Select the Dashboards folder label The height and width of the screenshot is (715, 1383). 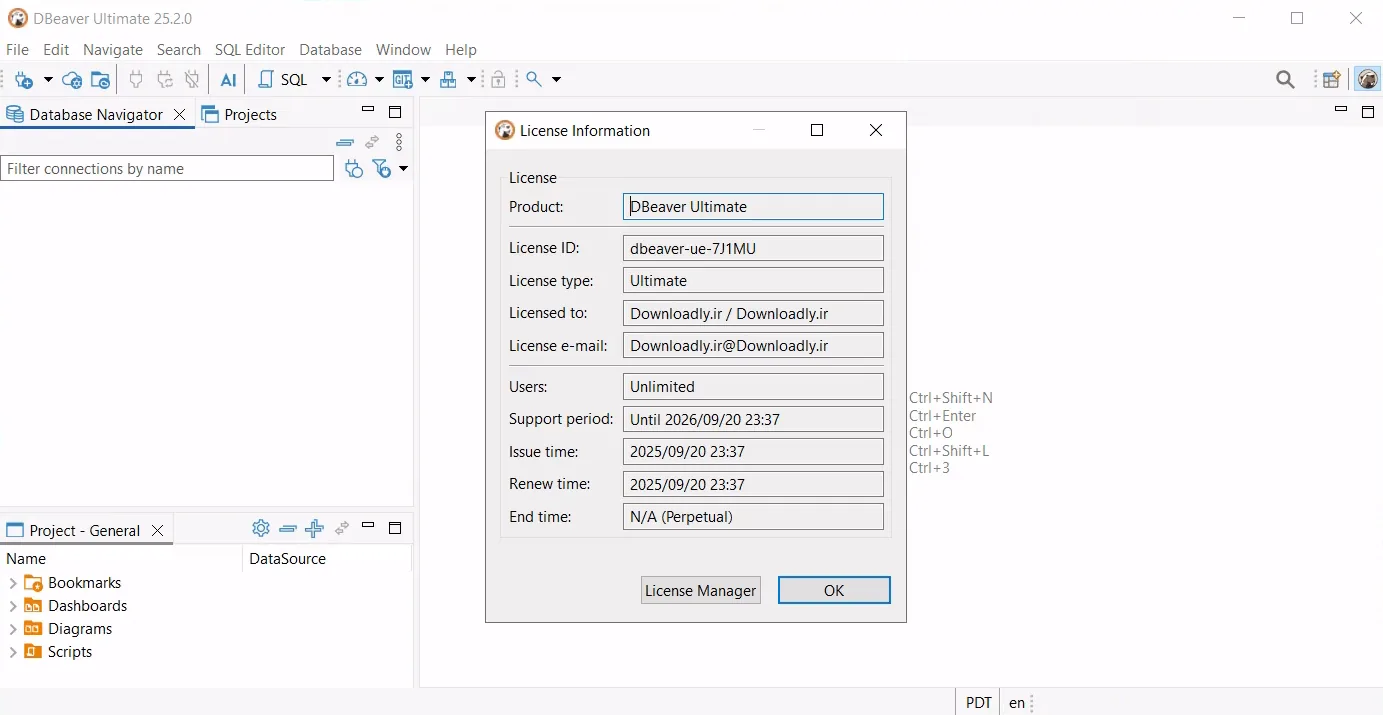point(88,606)
